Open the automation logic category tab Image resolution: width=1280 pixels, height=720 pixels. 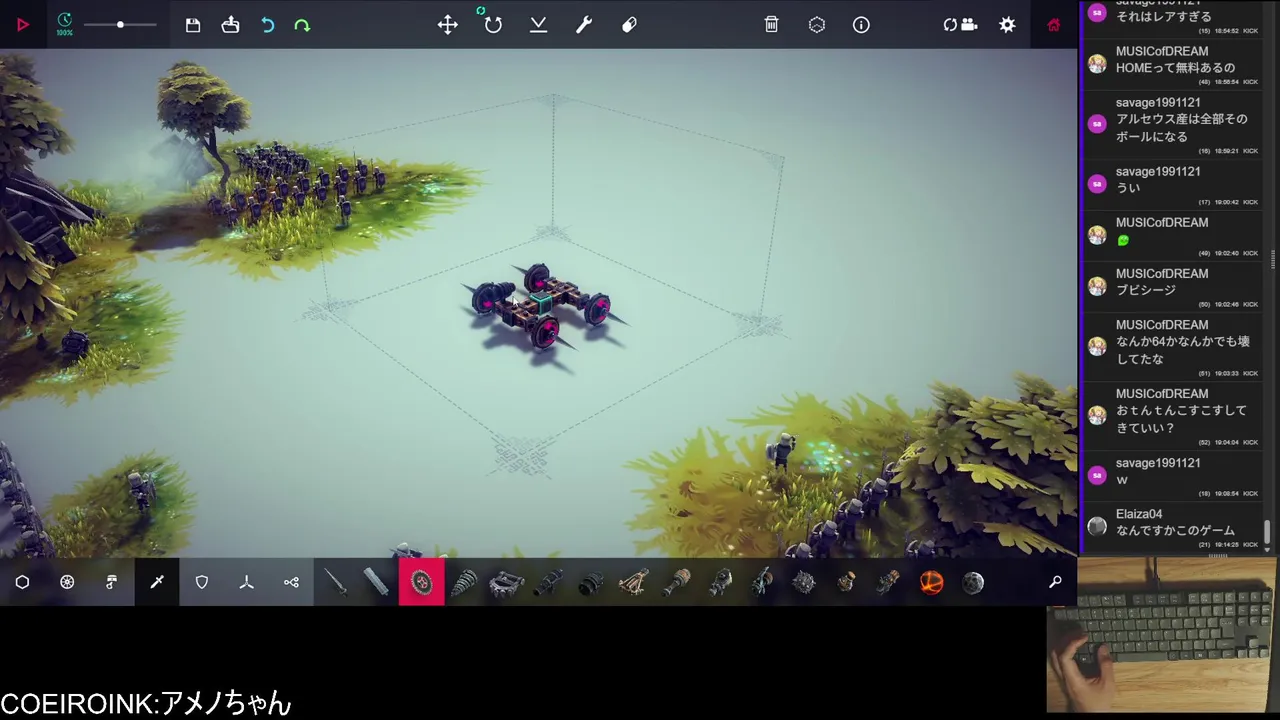[291, 582]
